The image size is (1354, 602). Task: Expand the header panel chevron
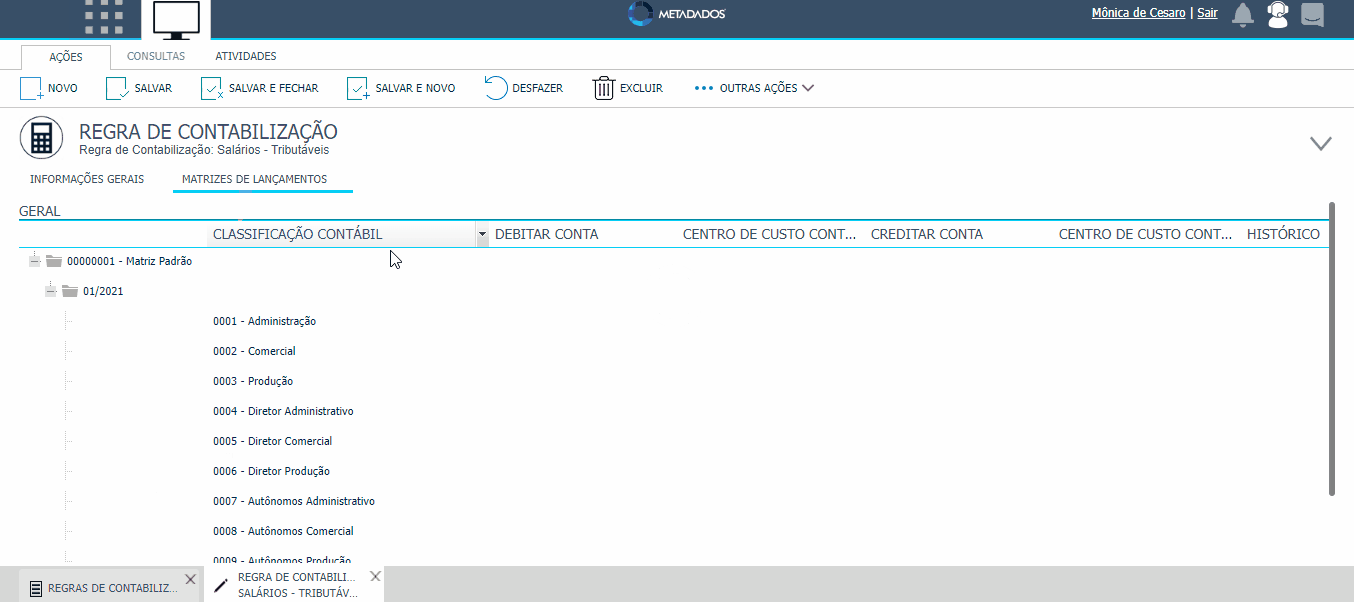coord(1321,143)
